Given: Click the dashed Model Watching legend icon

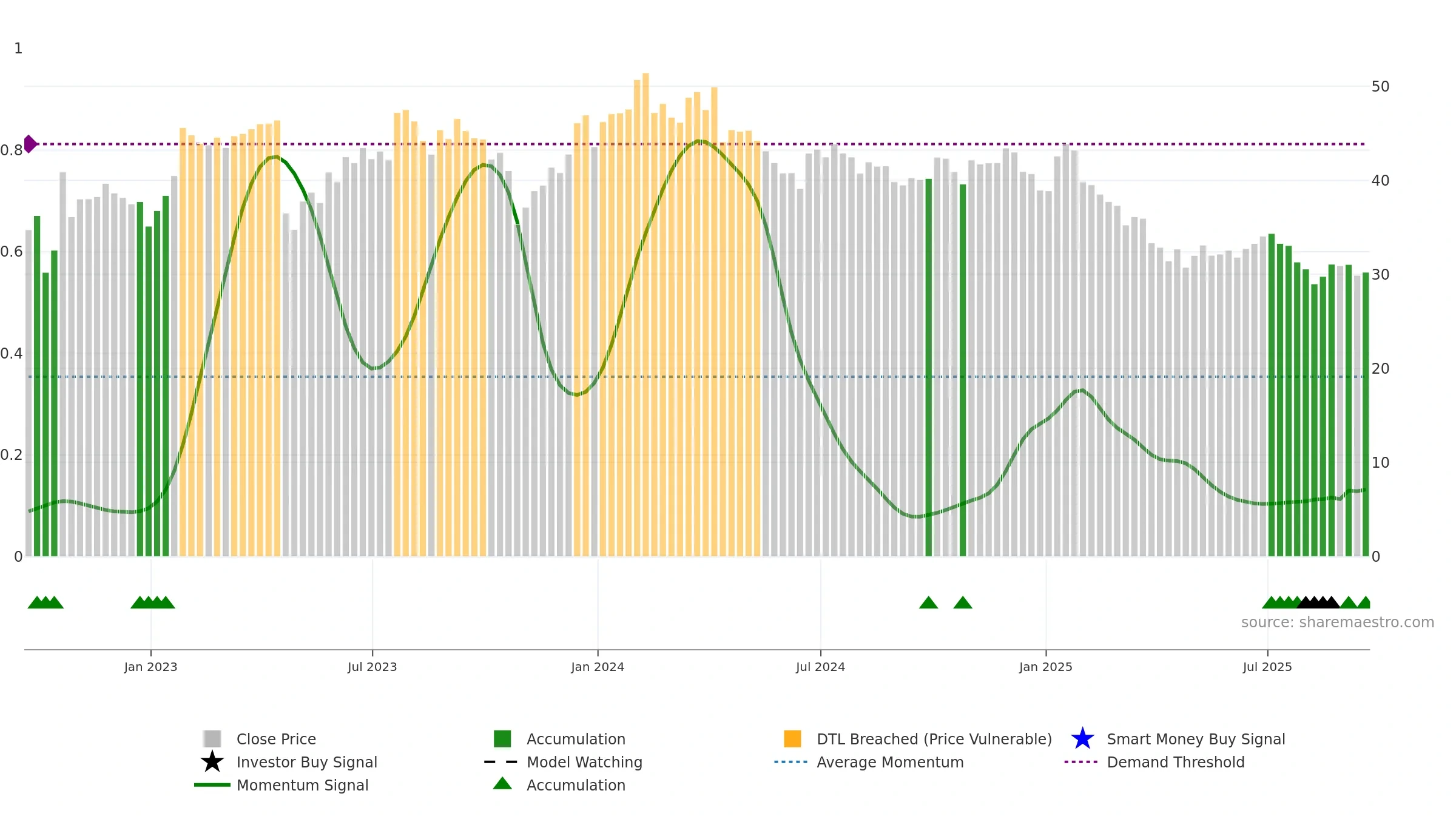Looking at the screenshot, I should [x=501, y=762].
